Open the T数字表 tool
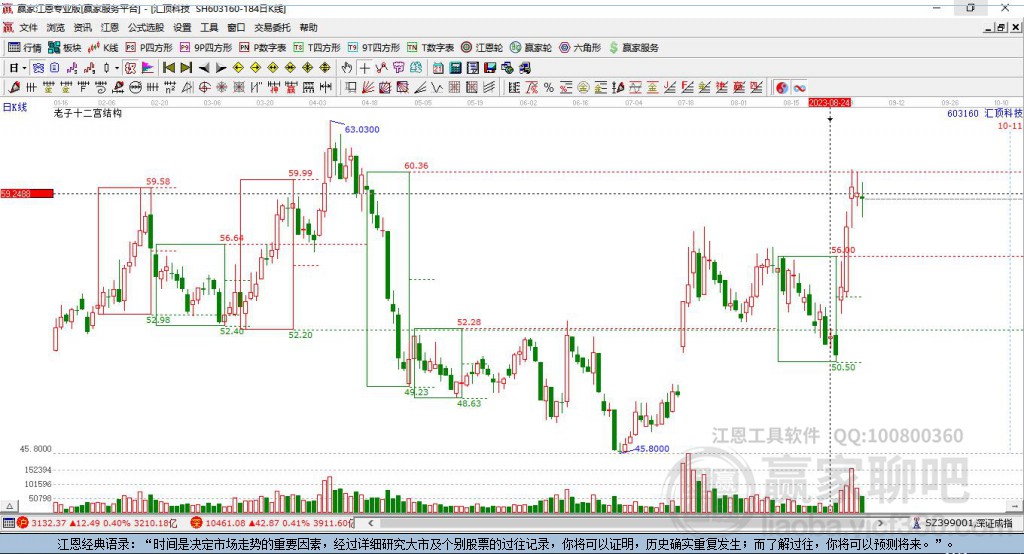Viewport: 1024px width, 554px height. click(430, 48)
